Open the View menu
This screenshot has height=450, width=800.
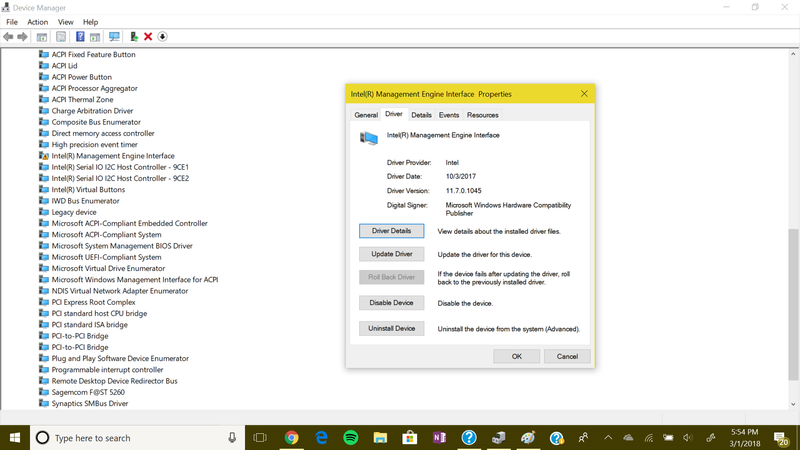[65, 22]
